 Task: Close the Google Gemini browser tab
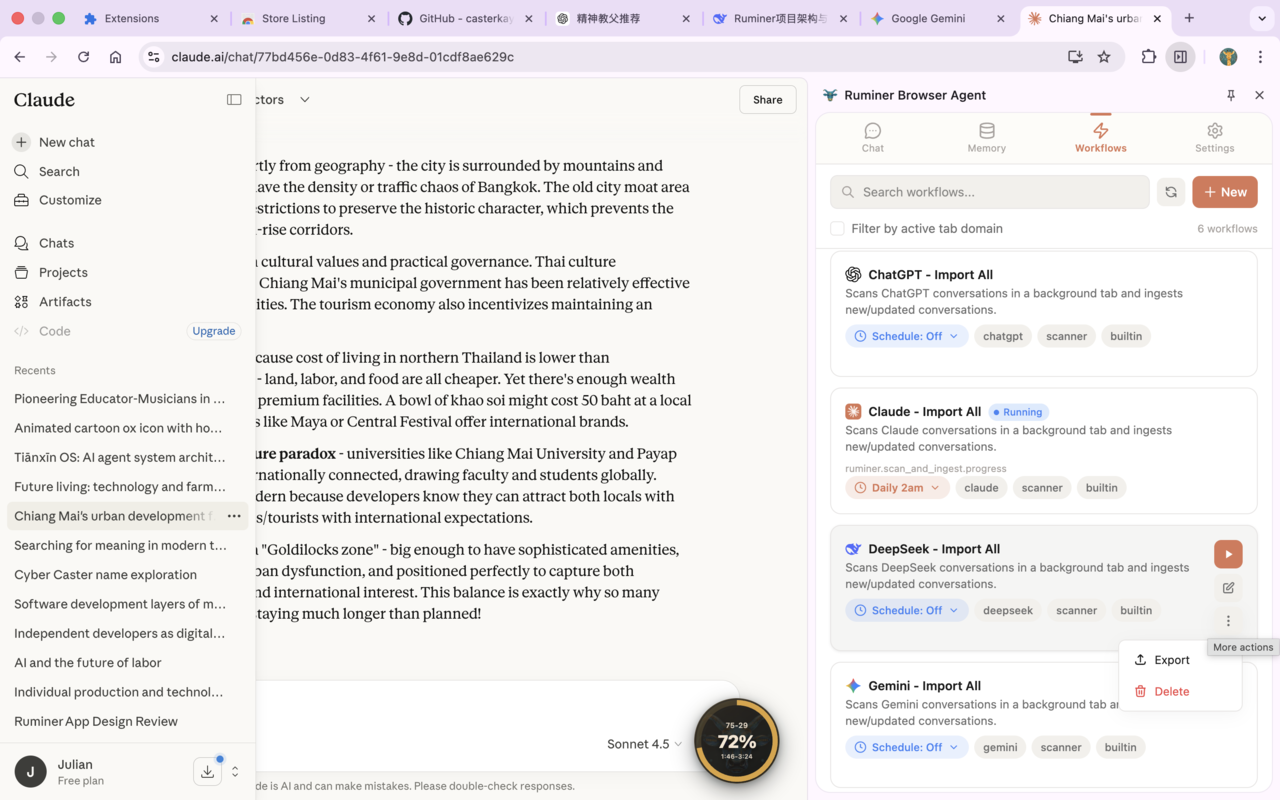point(1001,18)
